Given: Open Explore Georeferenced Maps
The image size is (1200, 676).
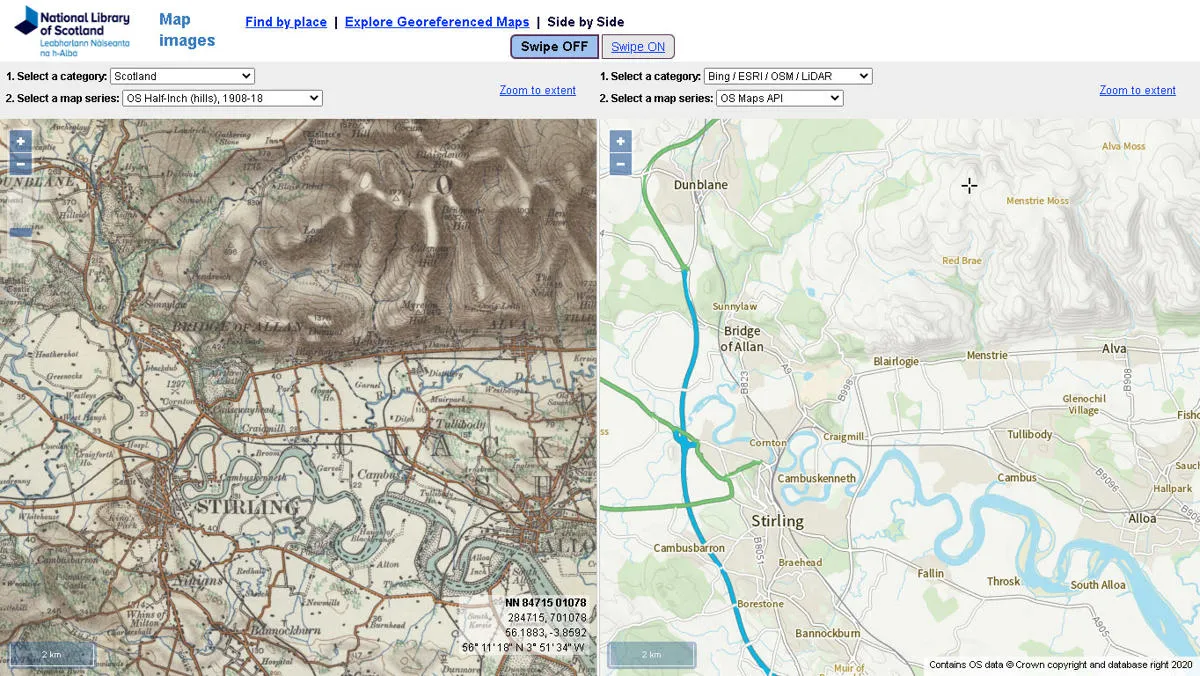Looking at the screenshot, I should [x=437, y=21].
